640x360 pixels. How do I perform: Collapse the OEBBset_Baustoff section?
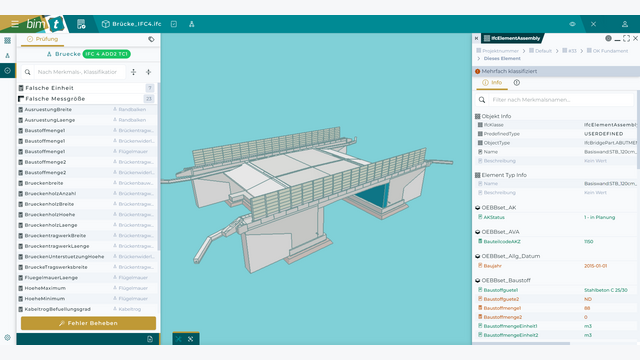503,280
